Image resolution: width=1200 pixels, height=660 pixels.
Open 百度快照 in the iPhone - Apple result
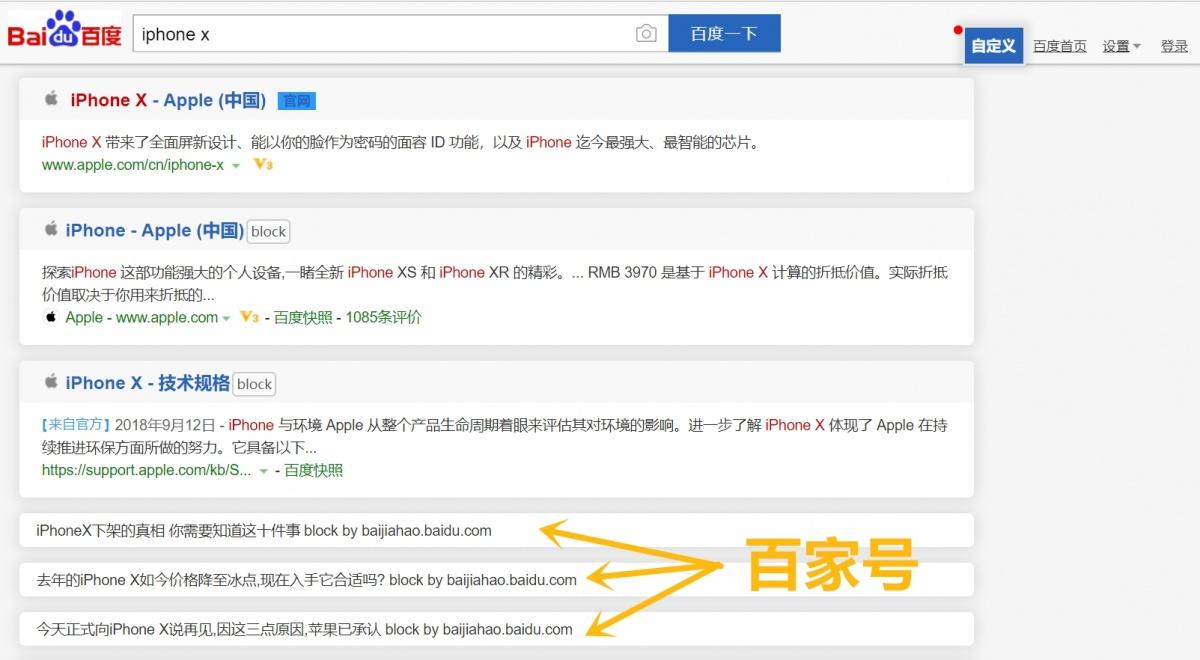click(x=303, y=317)
